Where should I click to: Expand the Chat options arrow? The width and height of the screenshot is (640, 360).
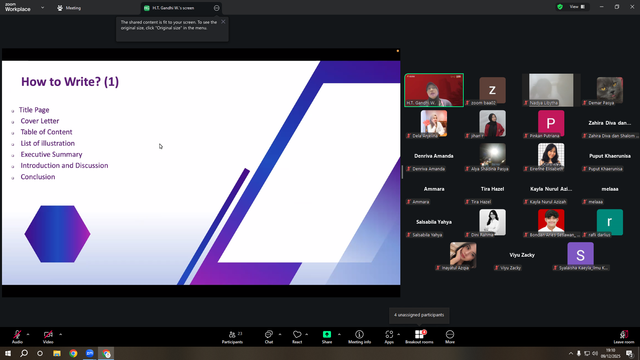[280, 334]
